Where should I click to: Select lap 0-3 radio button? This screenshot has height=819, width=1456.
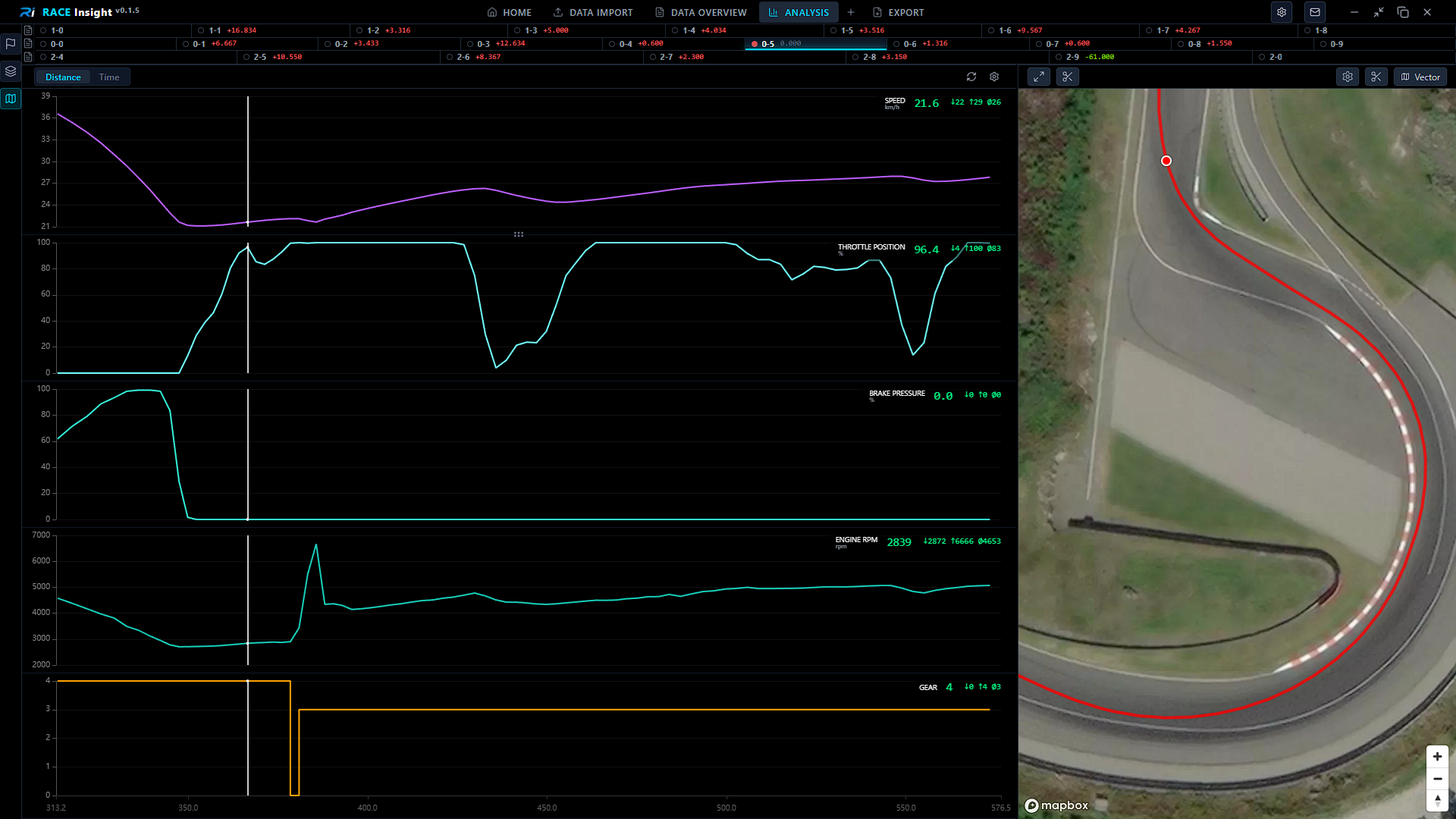pos(470,44)
